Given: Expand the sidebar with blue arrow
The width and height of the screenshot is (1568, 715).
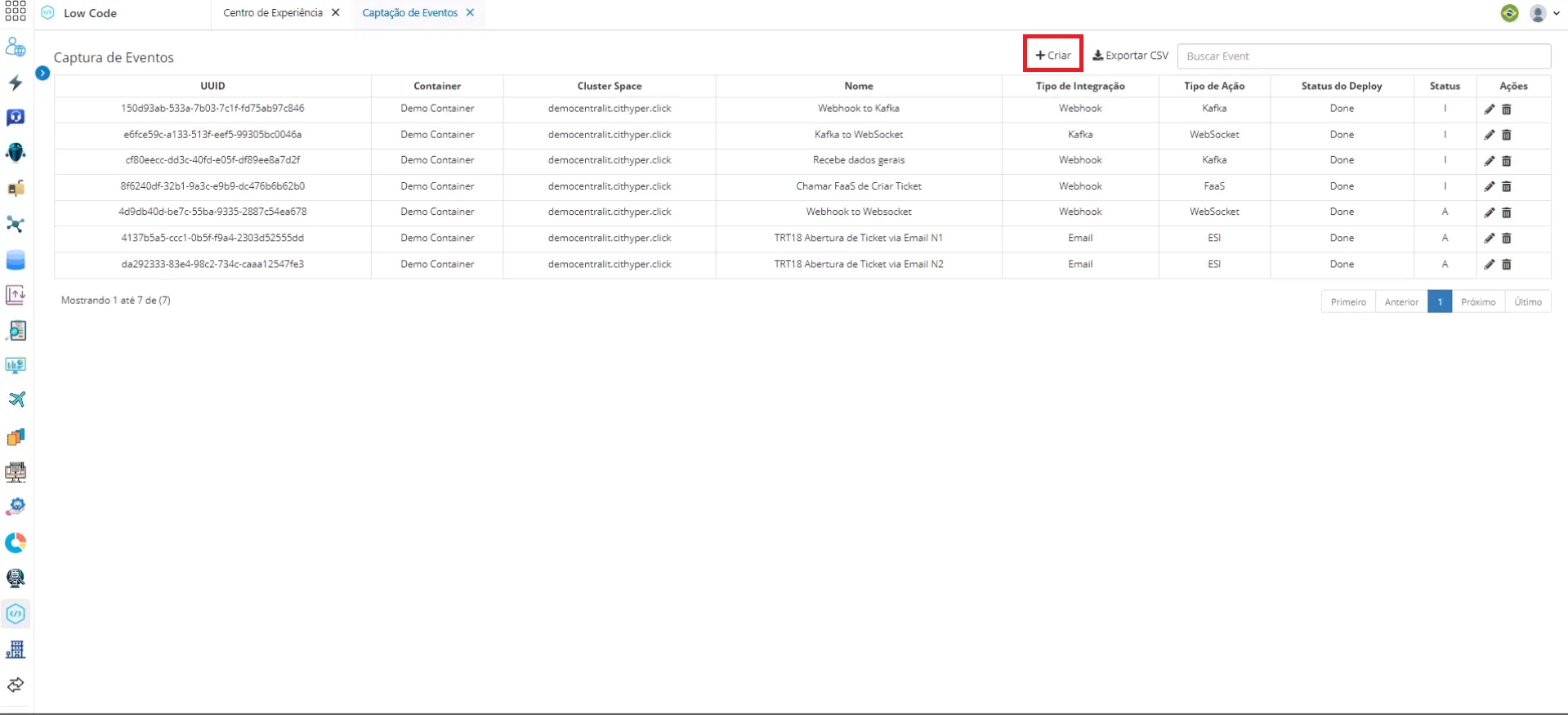Looking at the screenshot, I should [x=42, y=73].
